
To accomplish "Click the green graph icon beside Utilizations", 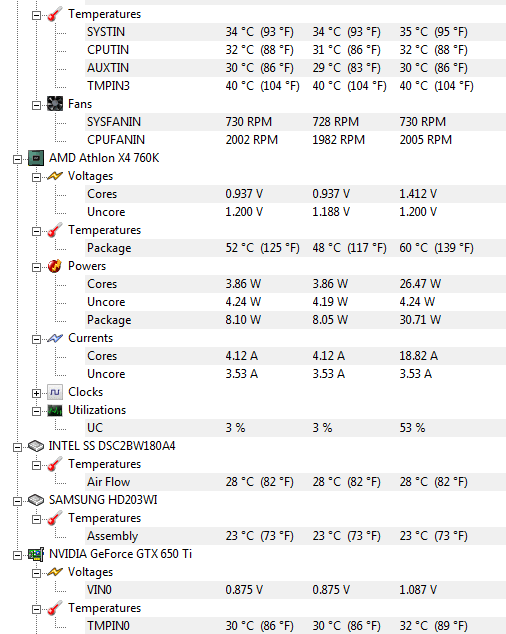I will click(55, 410).
